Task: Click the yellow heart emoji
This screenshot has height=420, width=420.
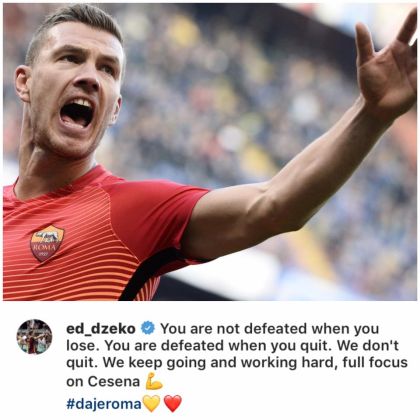Action: pyautogui.click(x=151, y=403)
